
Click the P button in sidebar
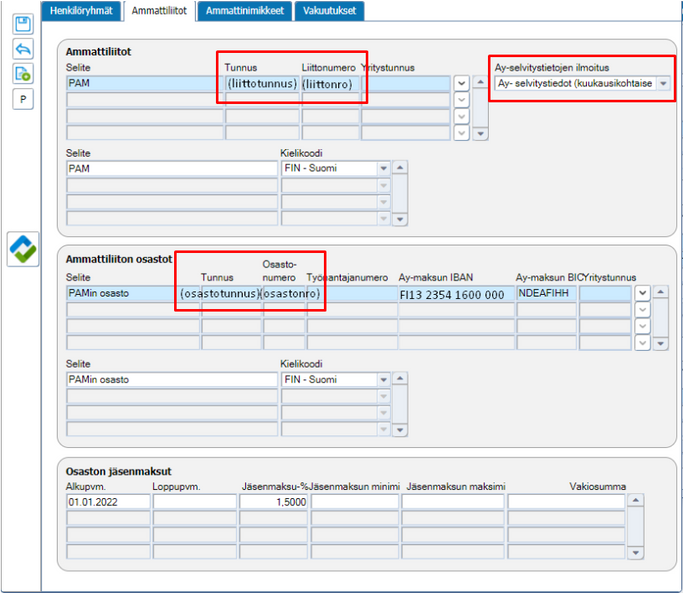click(x=23, y=99)
